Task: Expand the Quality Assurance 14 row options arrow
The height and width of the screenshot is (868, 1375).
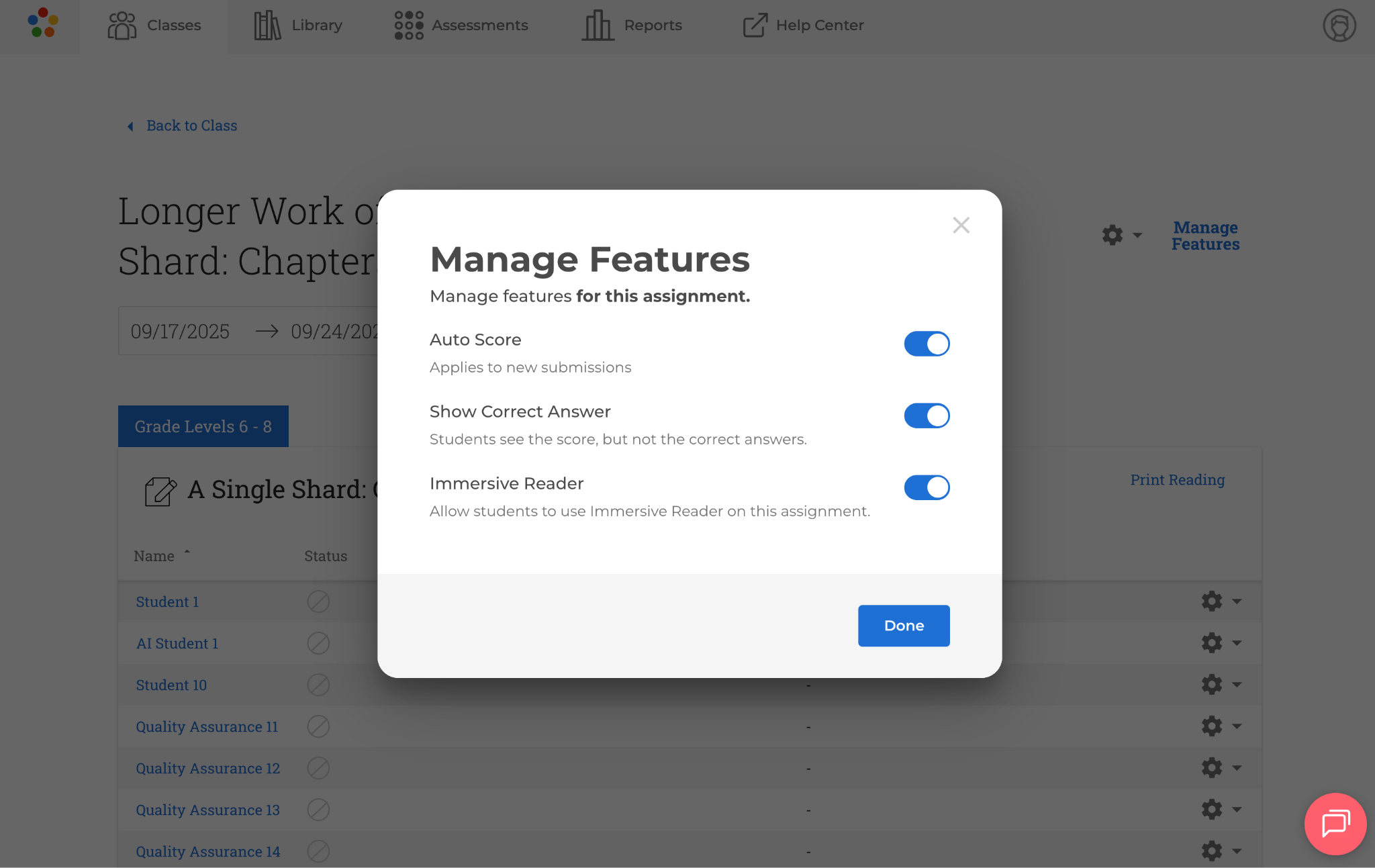Action: [1237, 851]
